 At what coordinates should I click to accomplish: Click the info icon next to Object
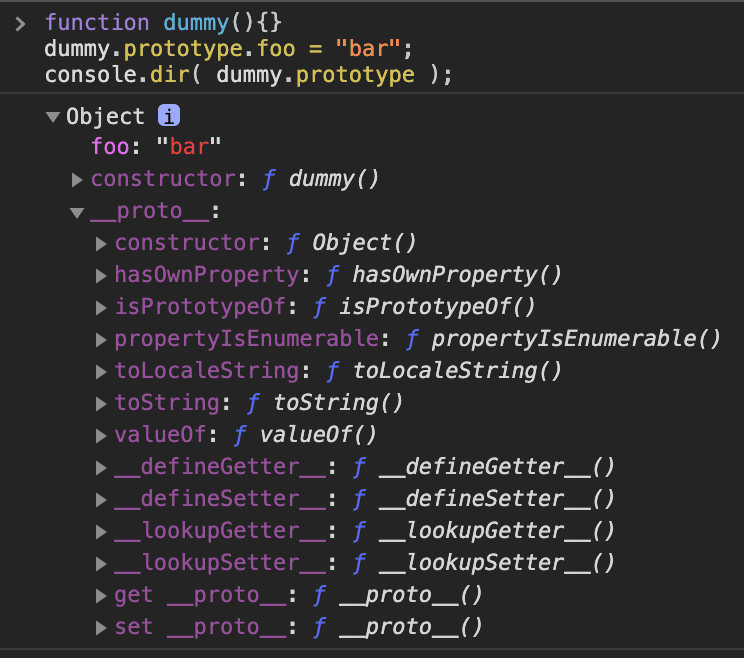coord(169,116)
